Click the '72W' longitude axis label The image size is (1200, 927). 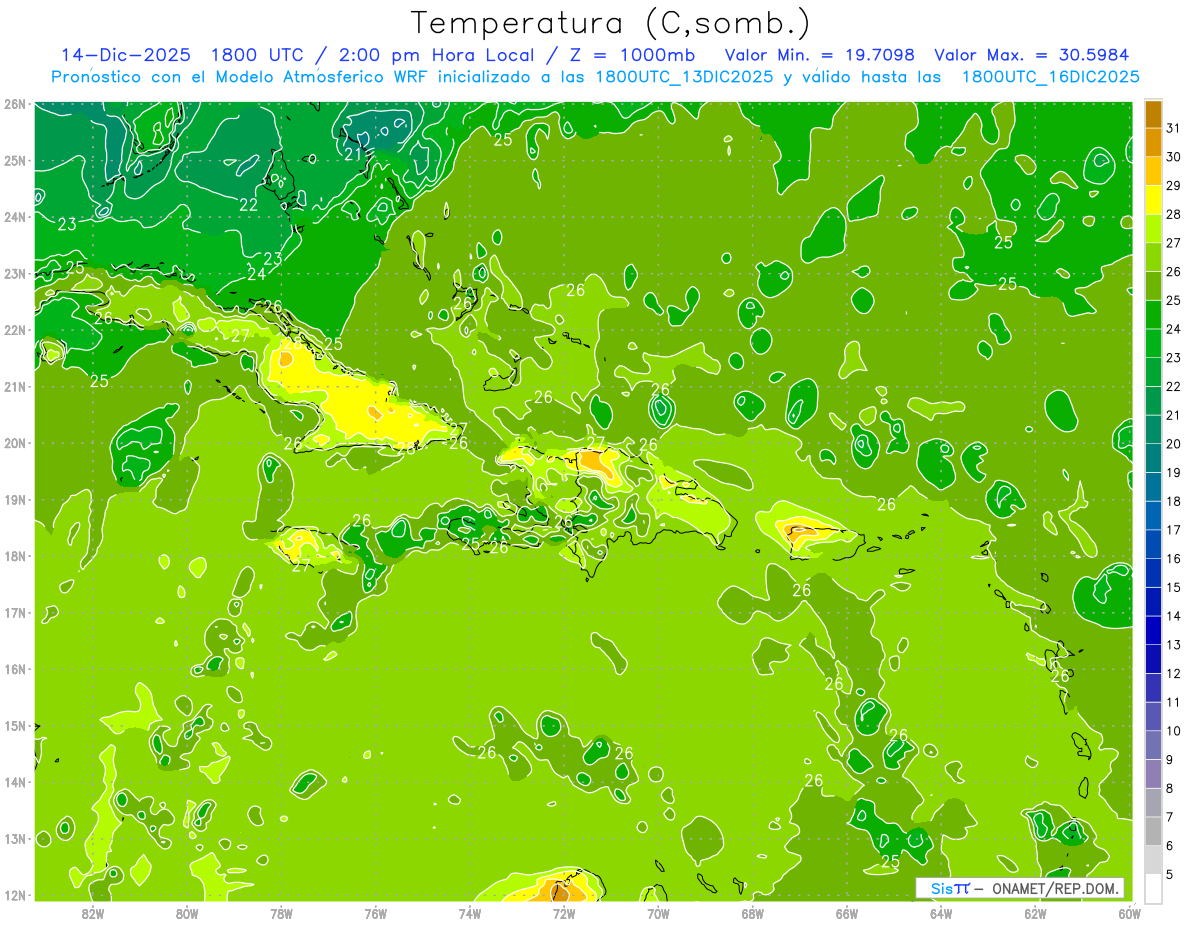coord(564,913)
